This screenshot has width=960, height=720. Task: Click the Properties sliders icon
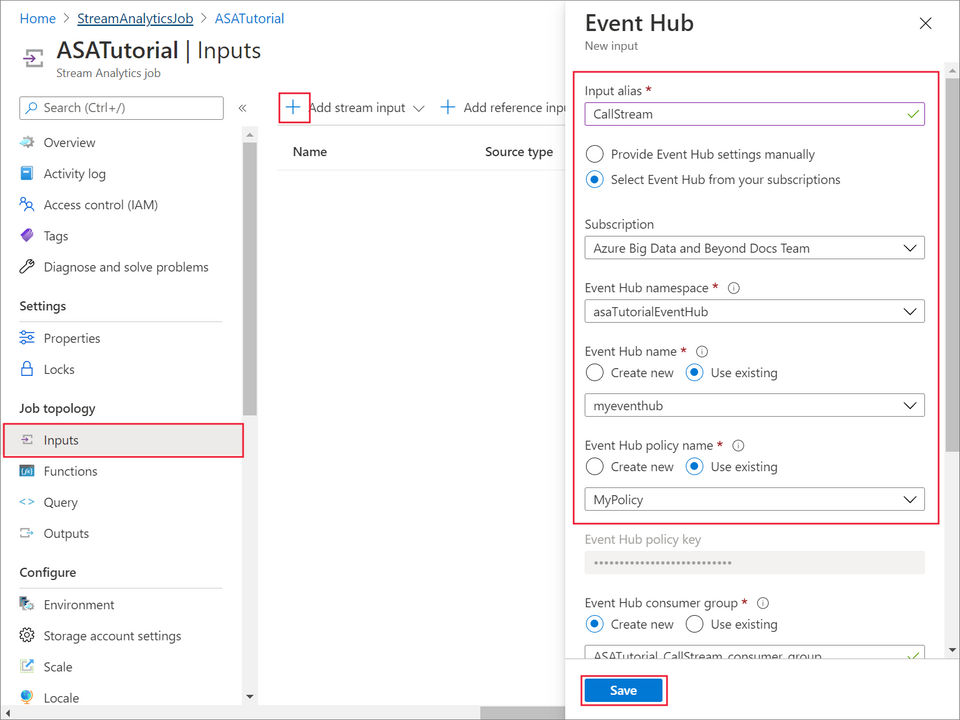[x=27, y=337]
